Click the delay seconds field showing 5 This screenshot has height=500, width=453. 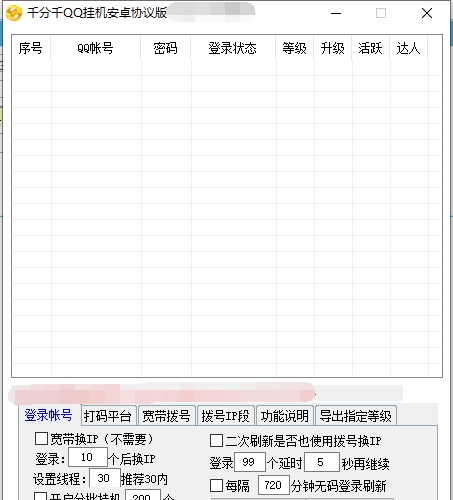322,462
